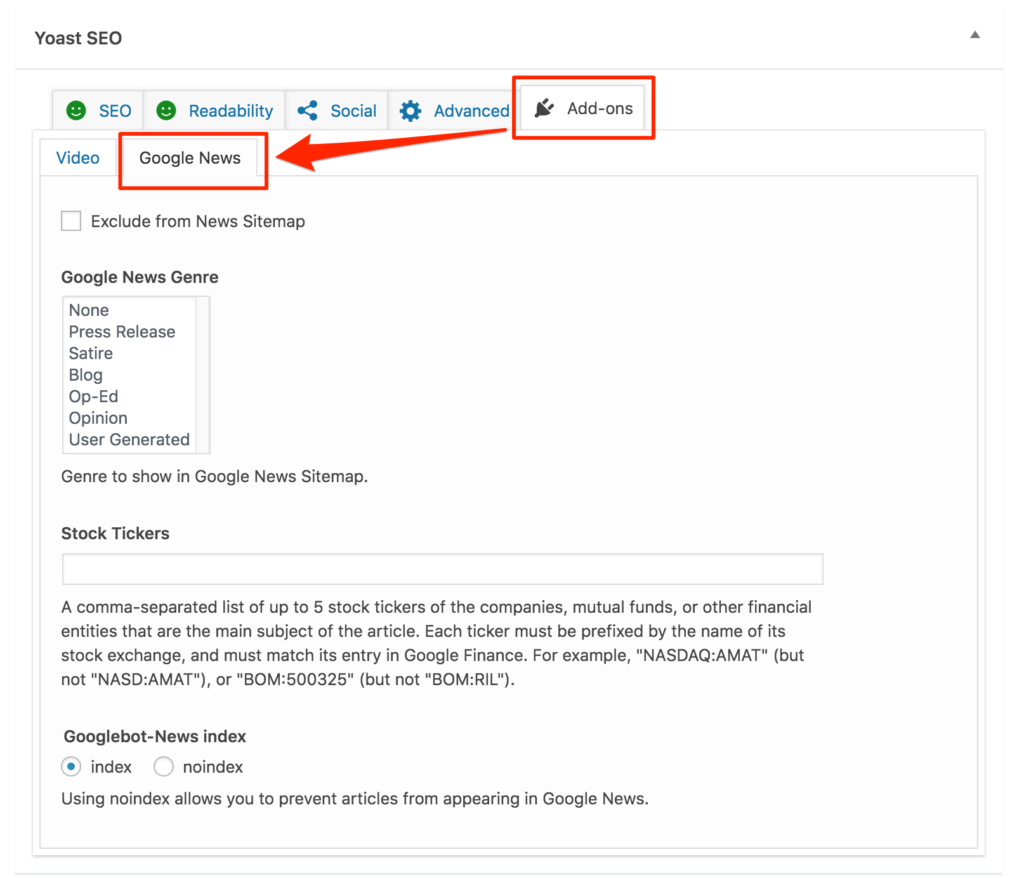Choose Press Release genre
The height and width of the screenshot is (878, 1024).
pos(129,331)
